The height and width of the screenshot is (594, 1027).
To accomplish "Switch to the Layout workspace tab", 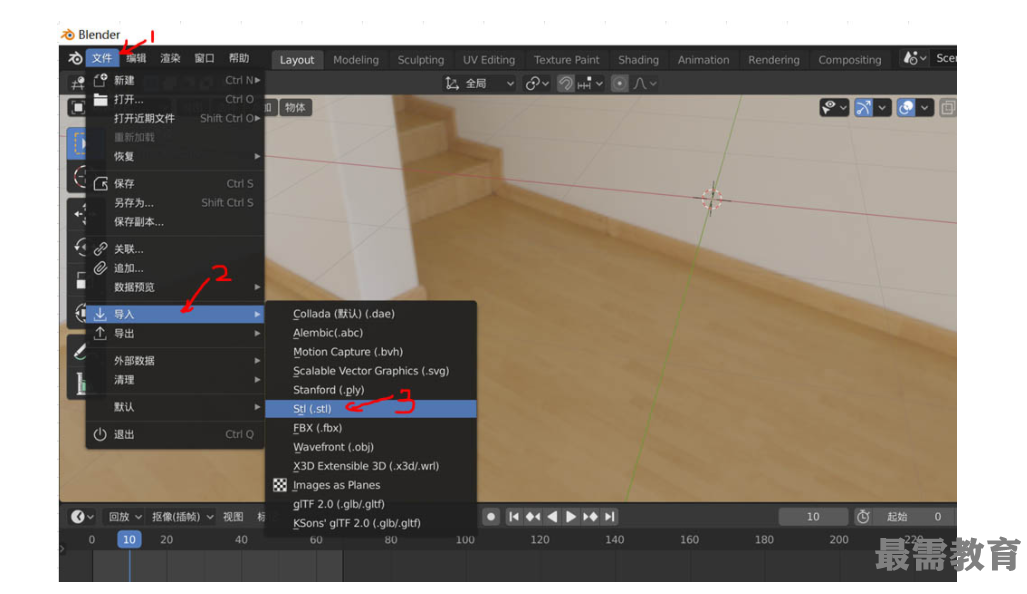I will coord(297,60).
